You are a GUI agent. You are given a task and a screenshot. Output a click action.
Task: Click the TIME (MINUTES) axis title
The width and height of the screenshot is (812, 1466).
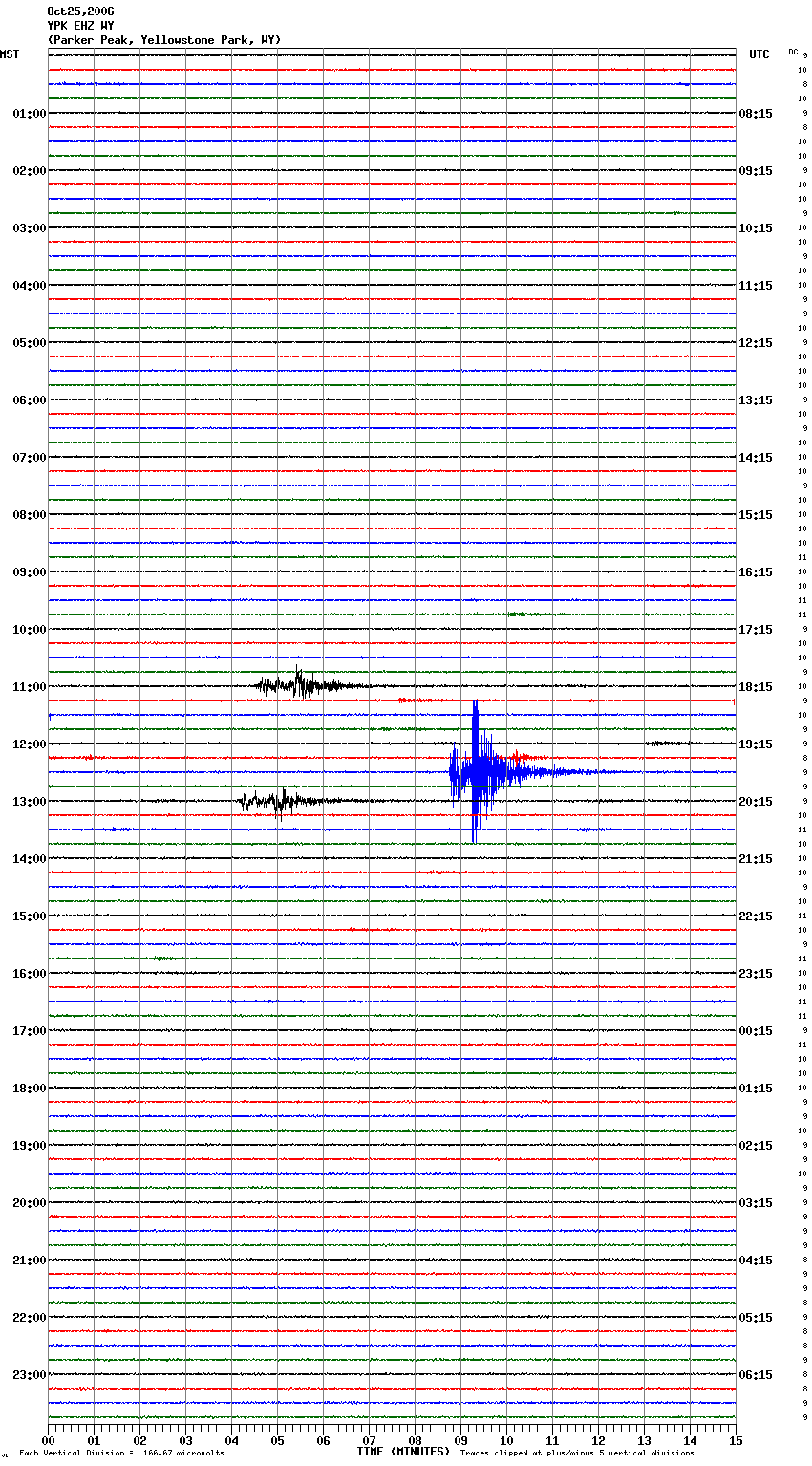(x=403, y=1452)
